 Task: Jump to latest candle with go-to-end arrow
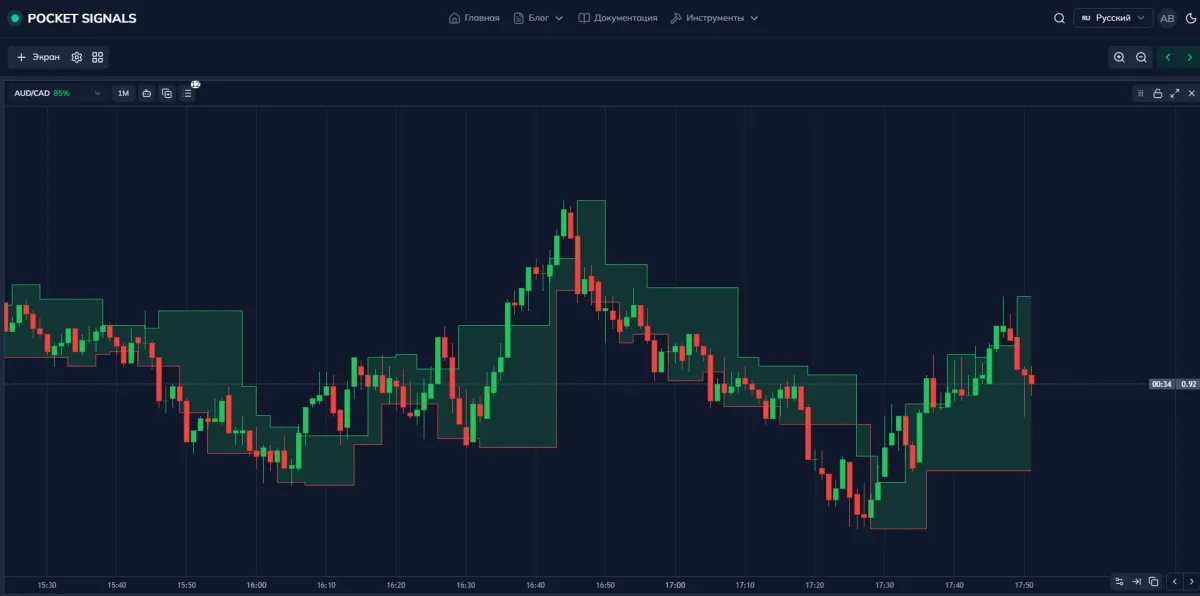tap(1137, 581)
